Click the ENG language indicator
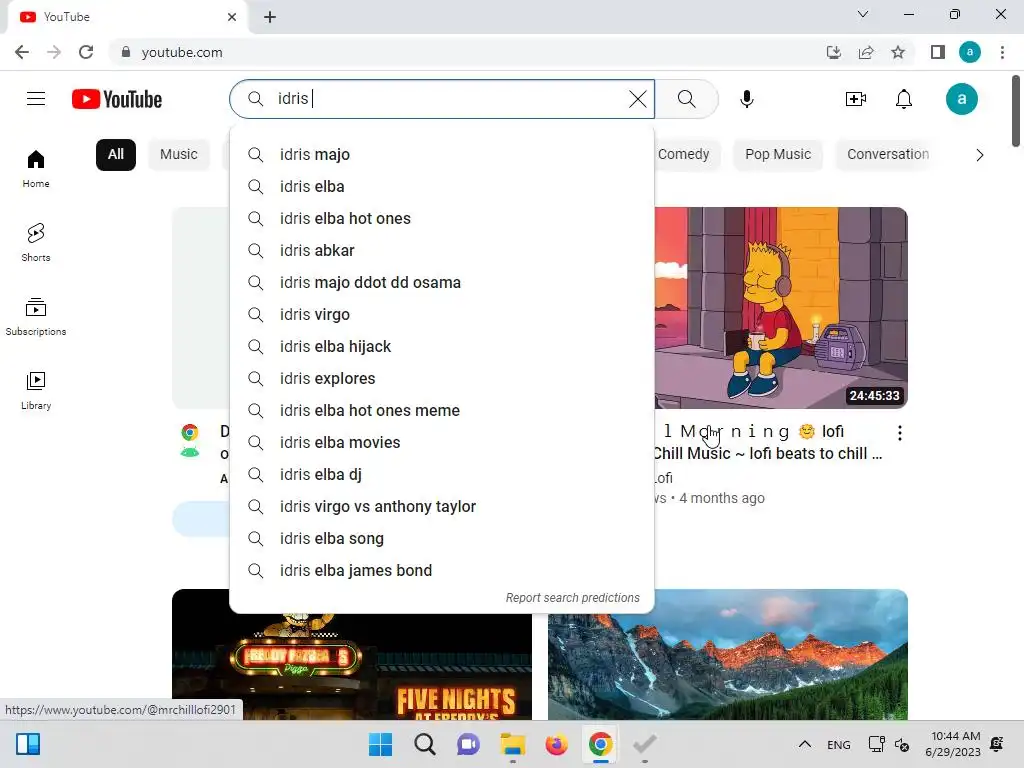The height and width of the screenshot is (768, 1024). [x=839, y=745]
